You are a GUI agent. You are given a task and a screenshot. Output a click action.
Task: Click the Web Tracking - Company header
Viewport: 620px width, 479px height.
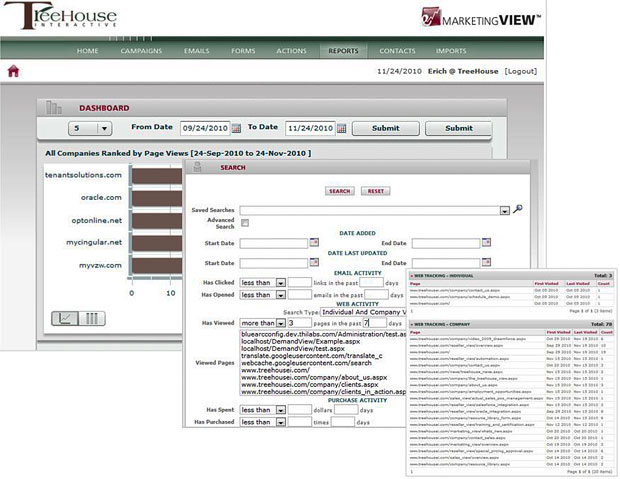[511, 324]
